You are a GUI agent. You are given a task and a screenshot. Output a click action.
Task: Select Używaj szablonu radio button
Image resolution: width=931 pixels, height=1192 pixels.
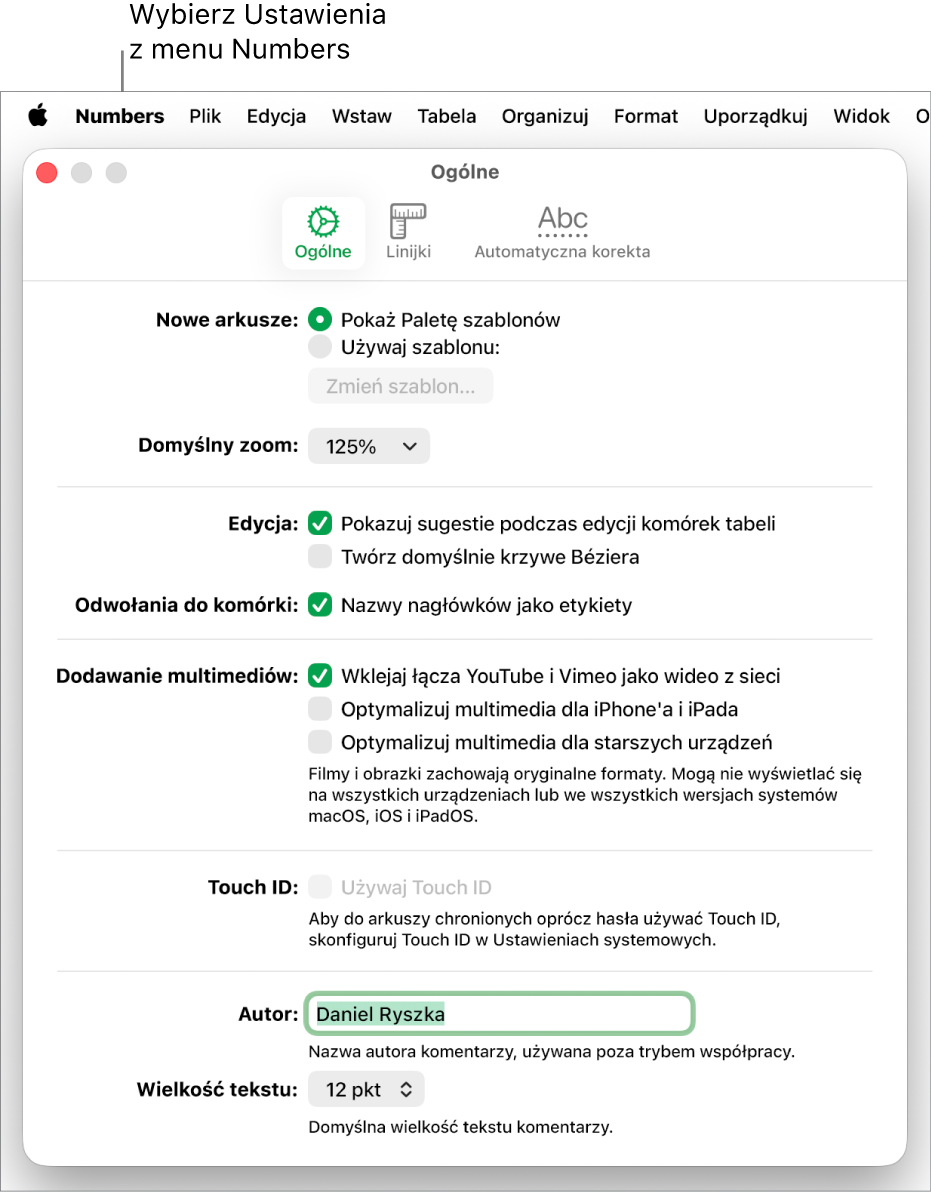click(x=320, y=347)
